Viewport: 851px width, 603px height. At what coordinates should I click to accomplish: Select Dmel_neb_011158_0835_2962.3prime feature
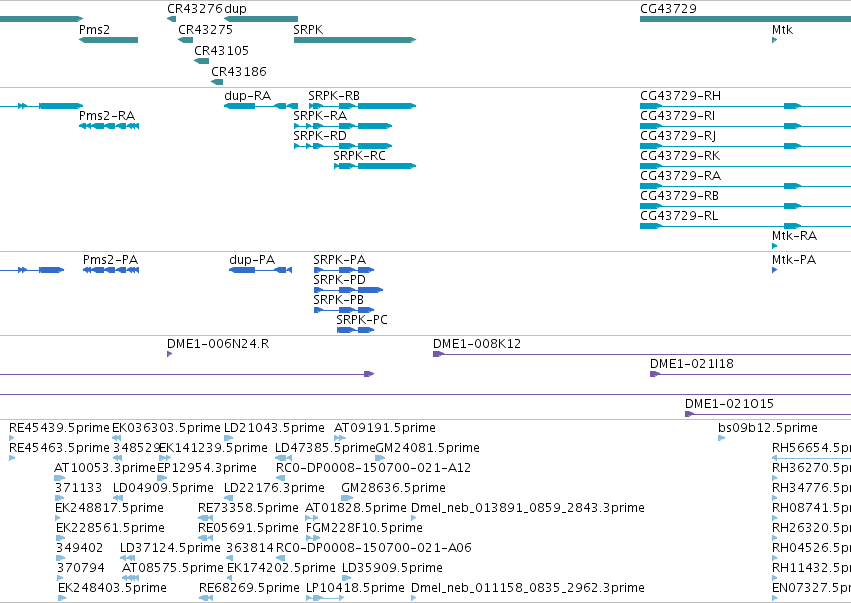coord(414,598)
